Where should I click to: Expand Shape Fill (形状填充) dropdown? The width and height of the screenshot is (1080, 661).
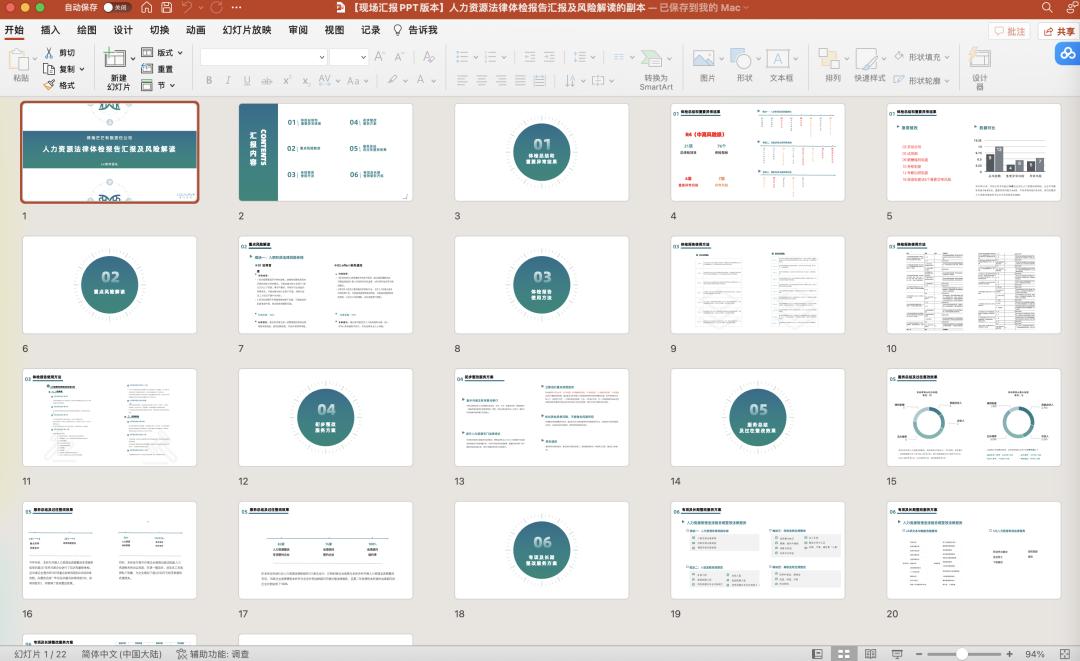coord(947,57)
